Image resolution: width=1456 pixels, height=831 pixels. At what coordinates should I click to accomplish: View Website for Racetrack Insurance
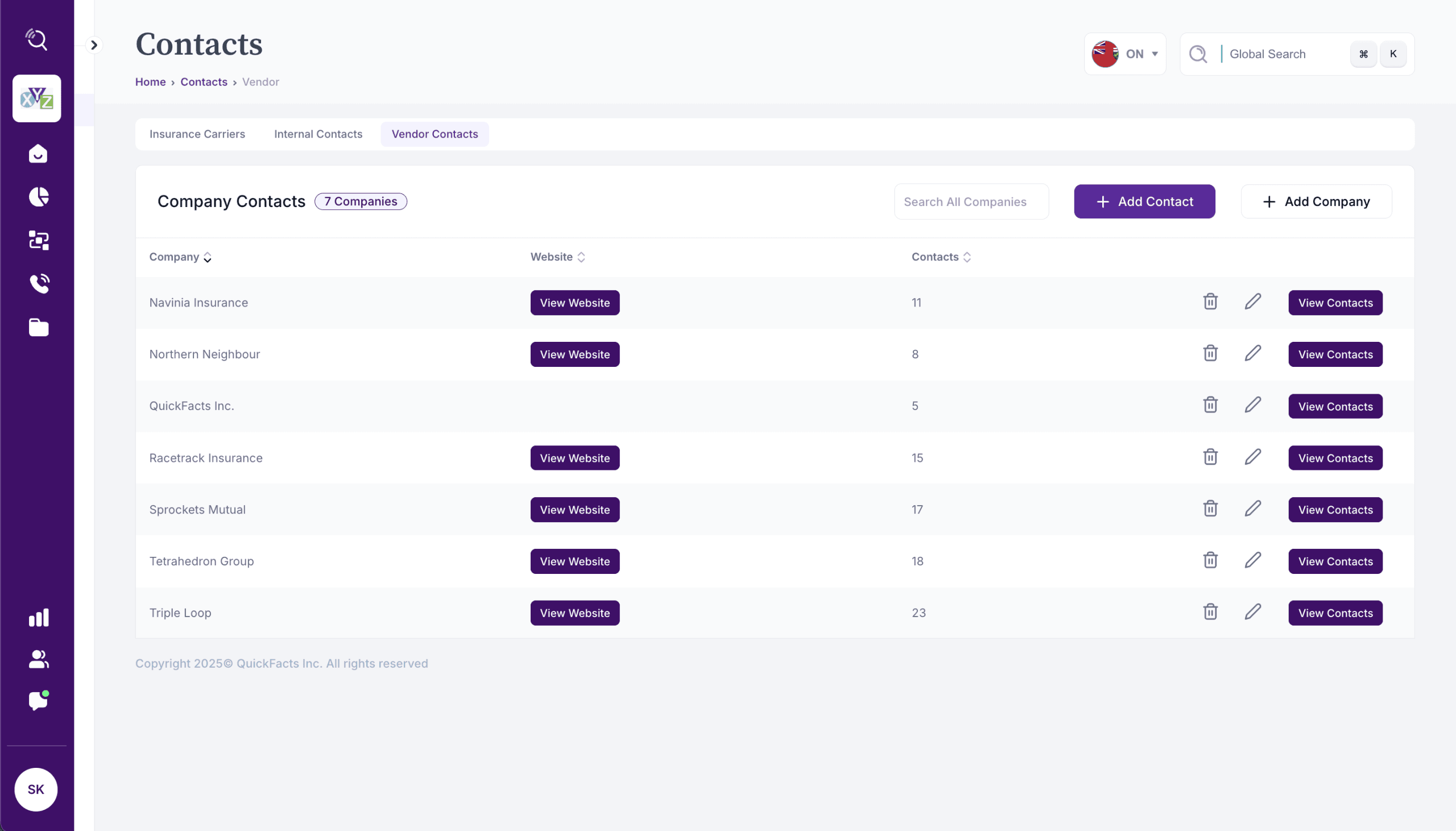click(574, 458)
